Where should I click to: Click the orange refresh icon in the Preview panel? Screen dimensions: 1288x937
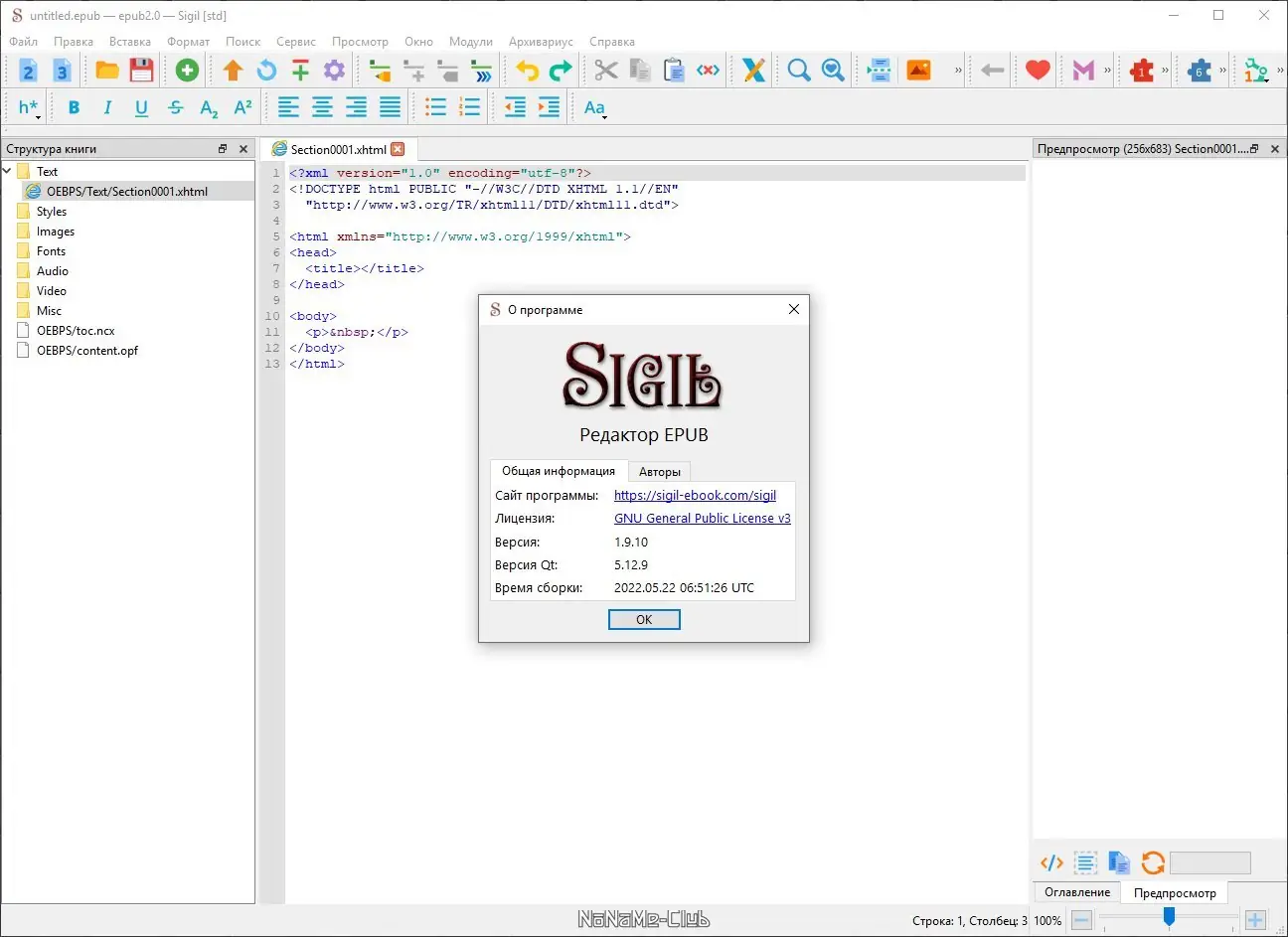coord(1152,862)
